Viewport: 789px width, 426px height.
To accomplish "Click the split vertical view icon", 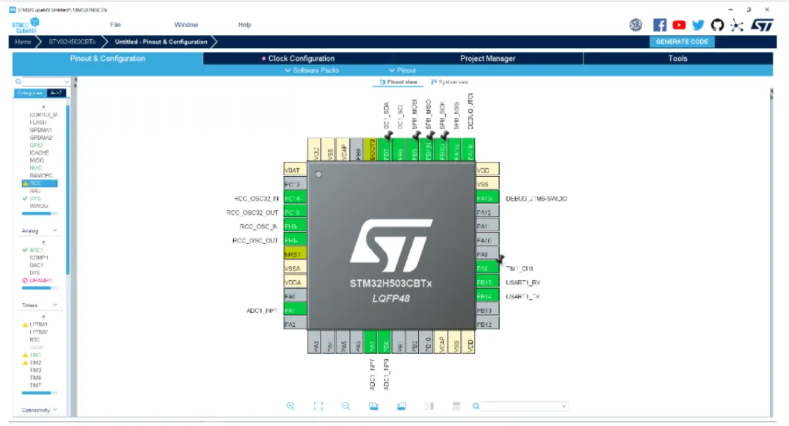I will [x=429, y=406].
